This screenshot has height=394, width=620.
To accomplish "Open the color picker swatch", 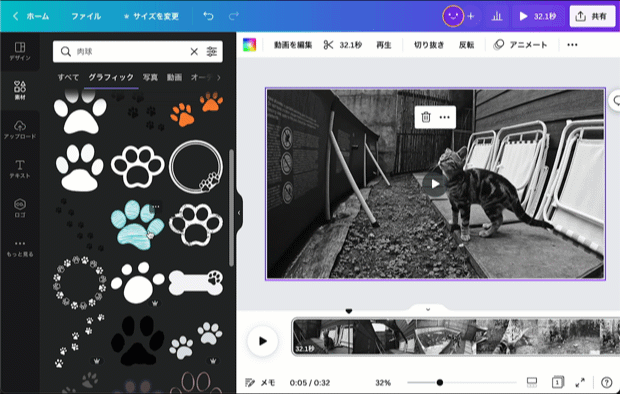I will coord(250,45).
